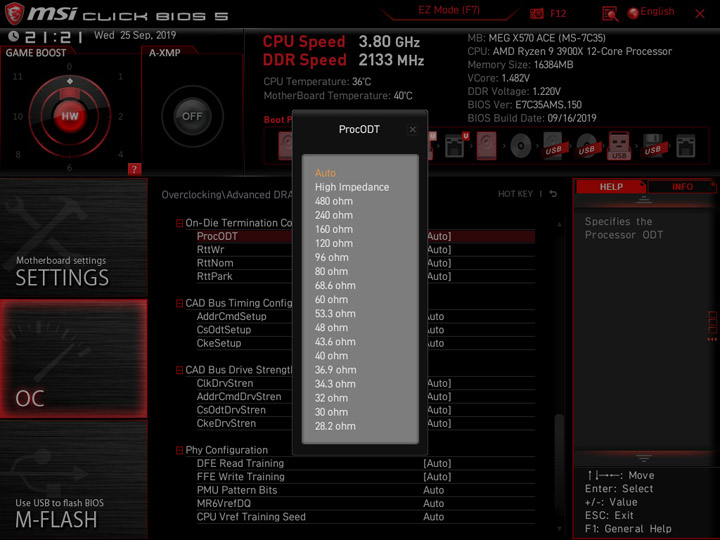Collapse CAD Bus Timing Configuration group

click(180, 304)
